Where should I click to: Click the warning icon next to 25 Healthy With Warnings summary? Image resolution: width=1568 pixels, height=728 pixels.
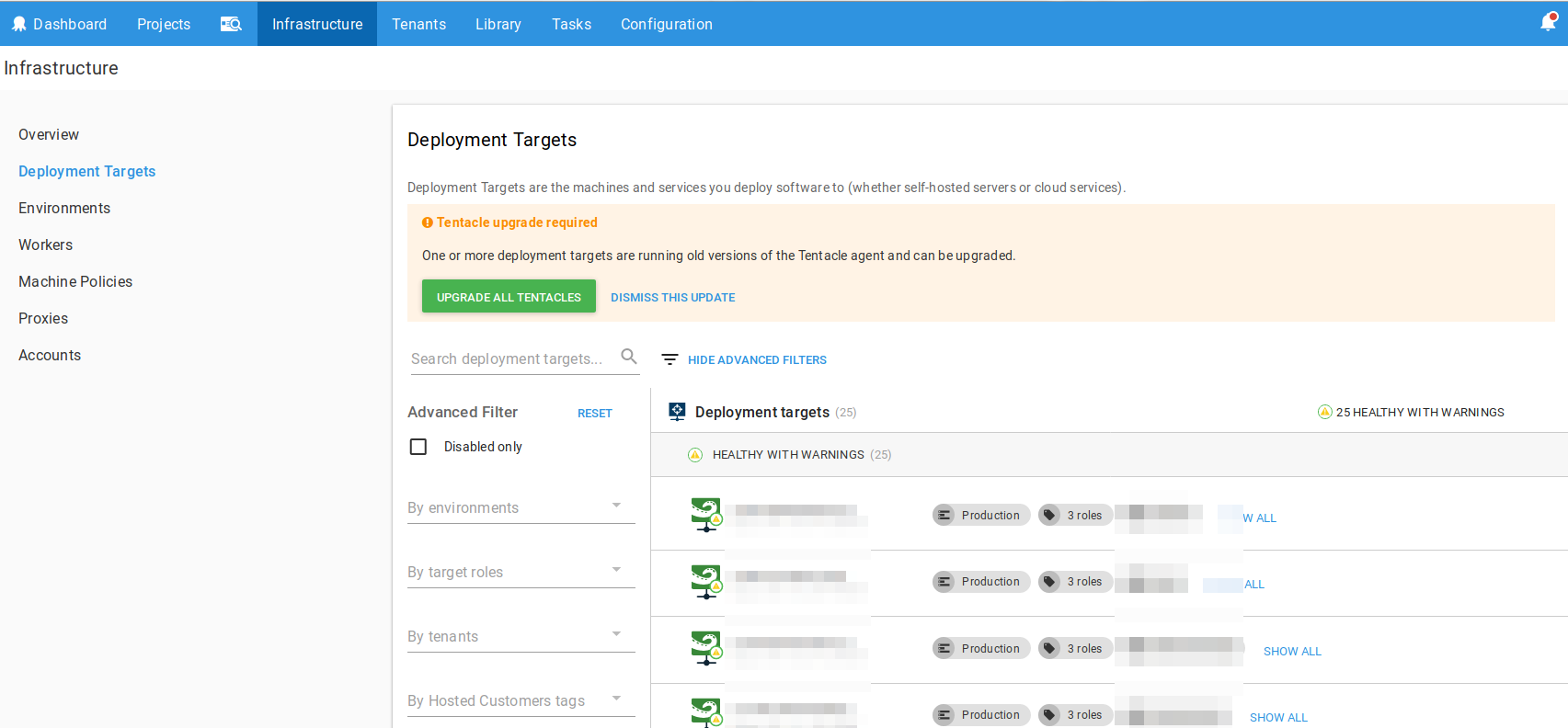click(1325, 412)
